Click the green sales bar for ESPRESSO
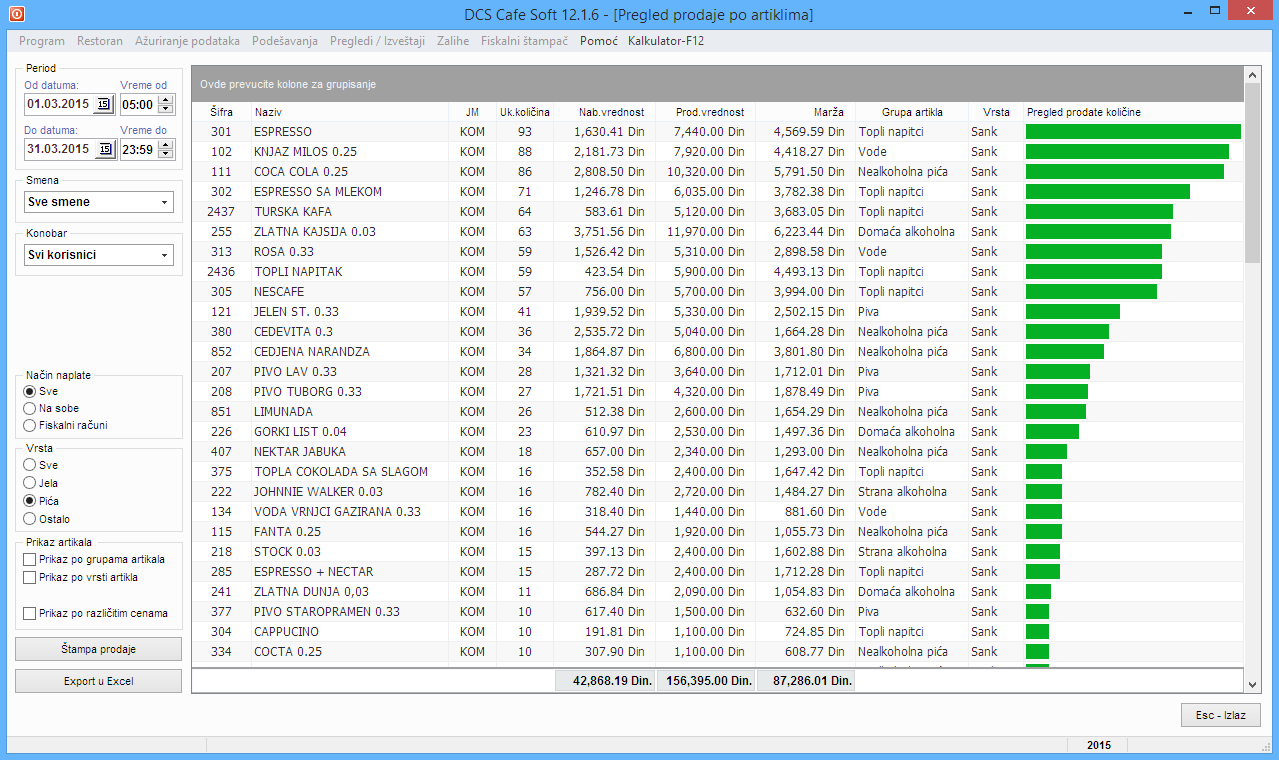1279x760 pixels. (x=1132, y=131)
